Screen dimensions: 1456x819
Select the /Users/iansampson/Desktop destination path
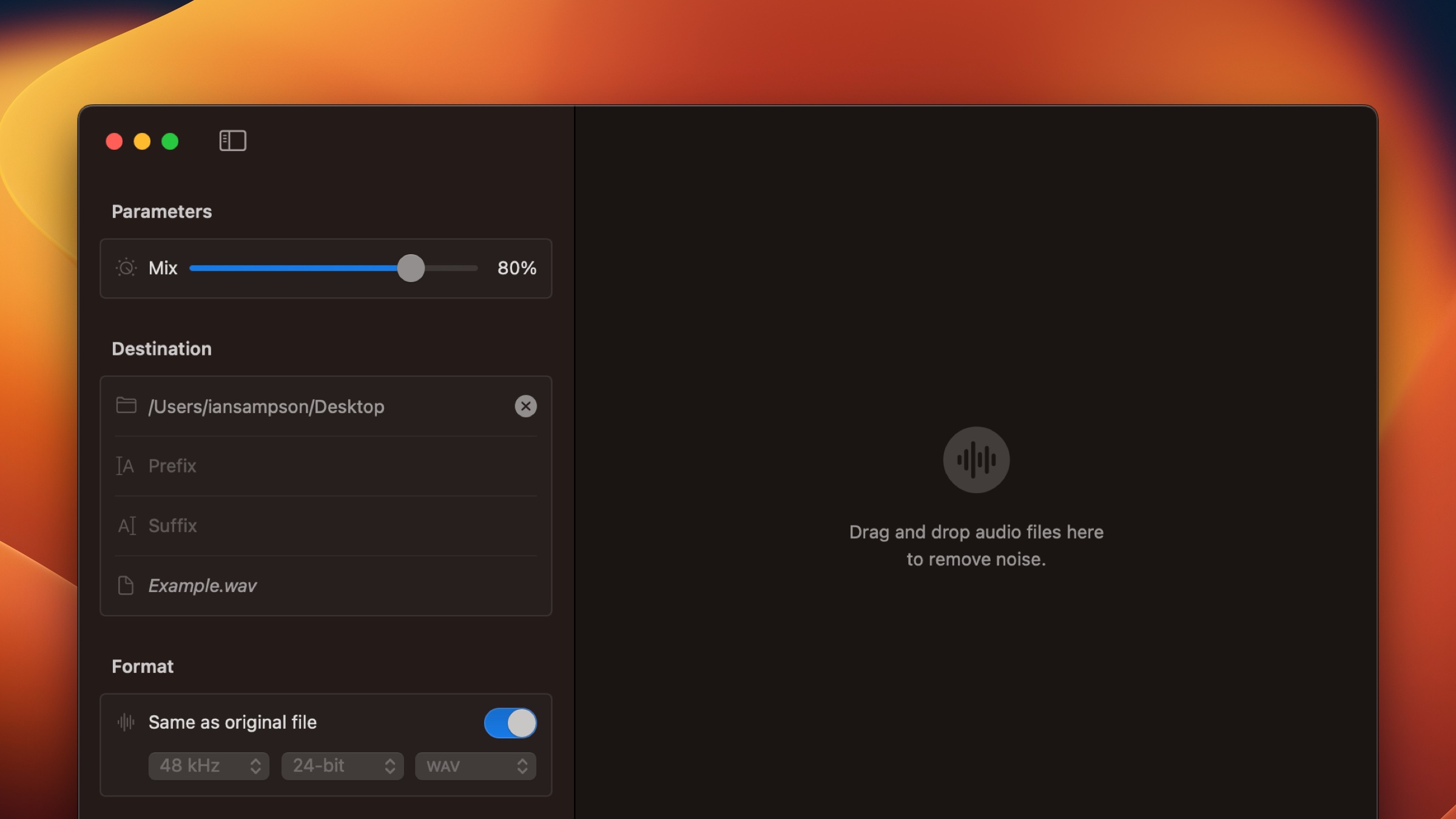pos(266,406)
